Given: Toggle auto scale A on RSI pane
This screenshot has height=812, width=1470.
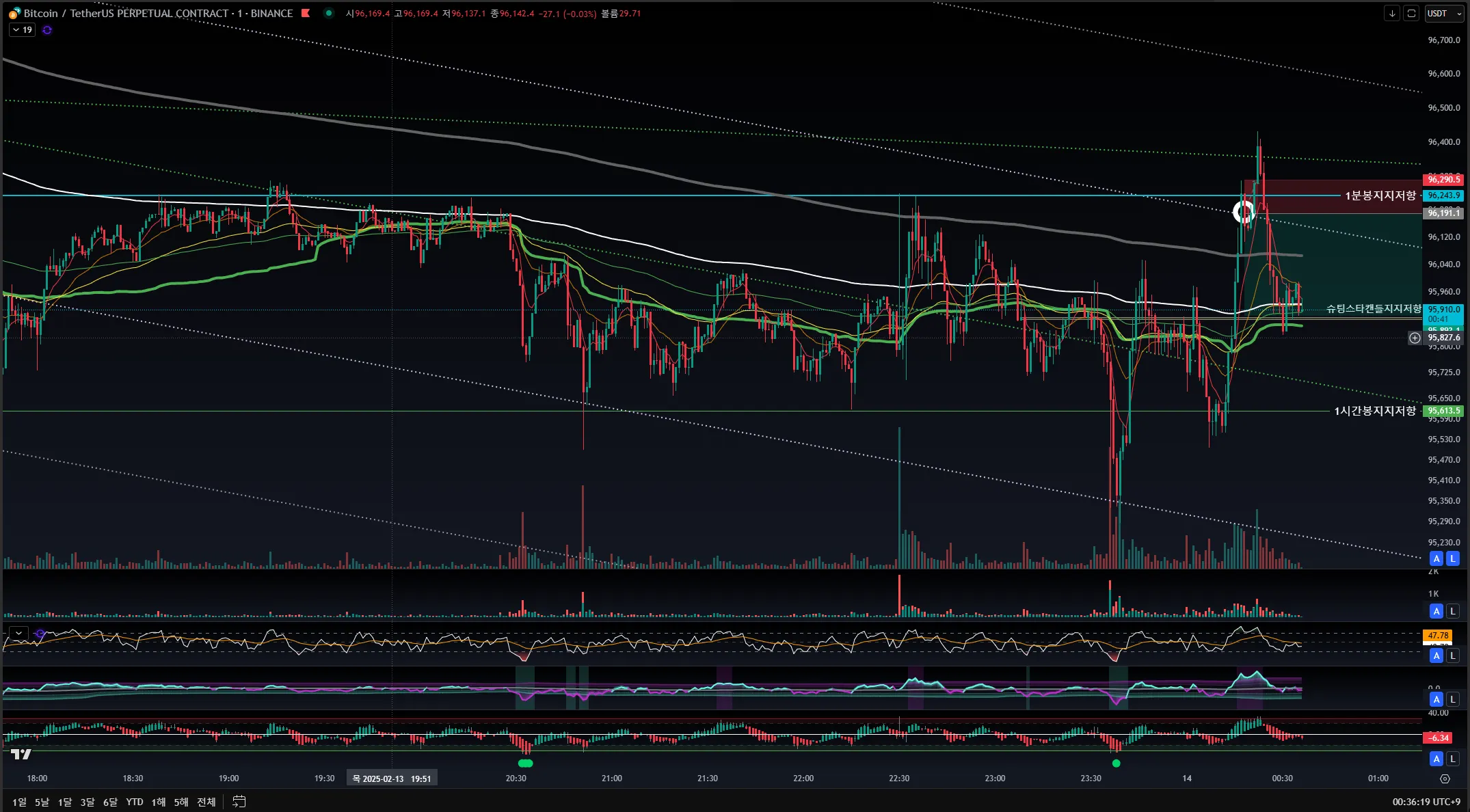Looking at the screenshot, I should tap(1436, 655).
